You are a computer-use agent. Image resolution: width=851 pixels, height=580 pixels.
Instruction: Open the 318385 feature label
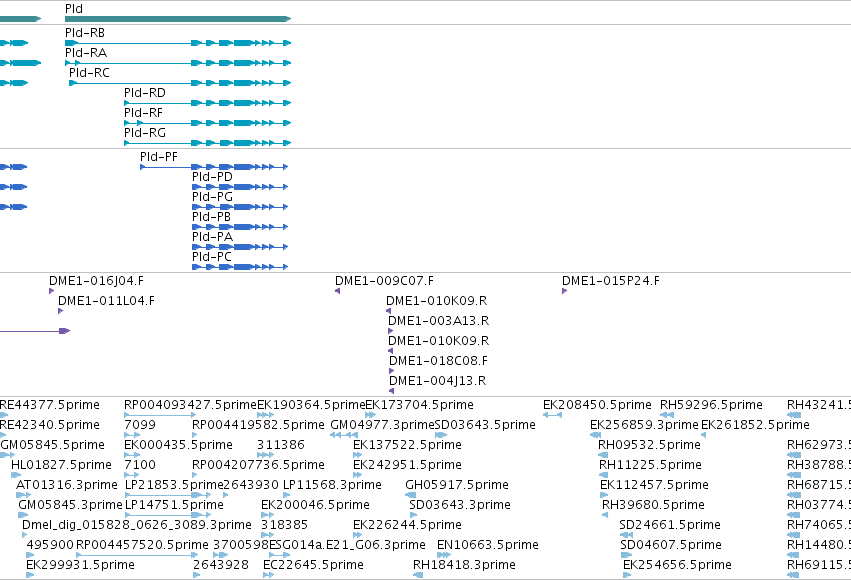tap(284, 526)
